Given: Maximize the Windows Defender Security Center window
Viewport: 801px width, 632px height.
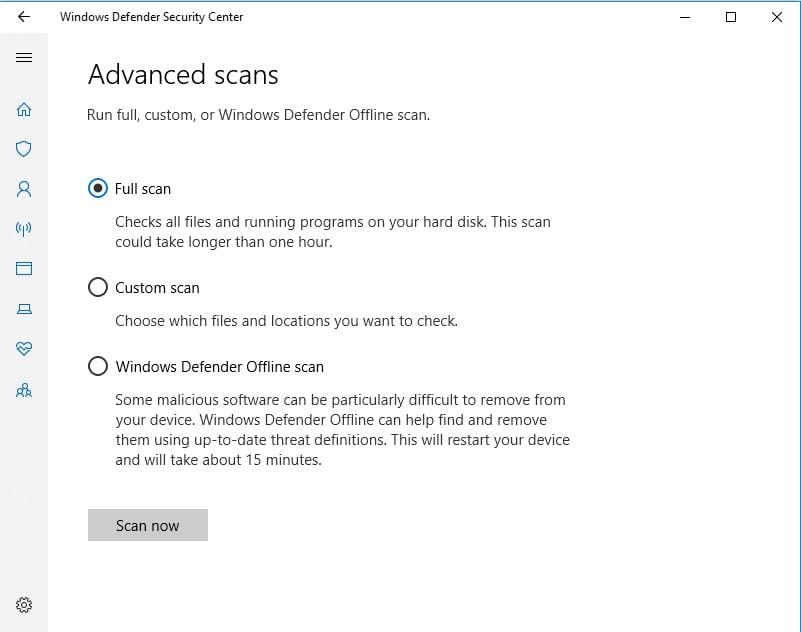Looking at the screenshot, I should click(731, 17).
